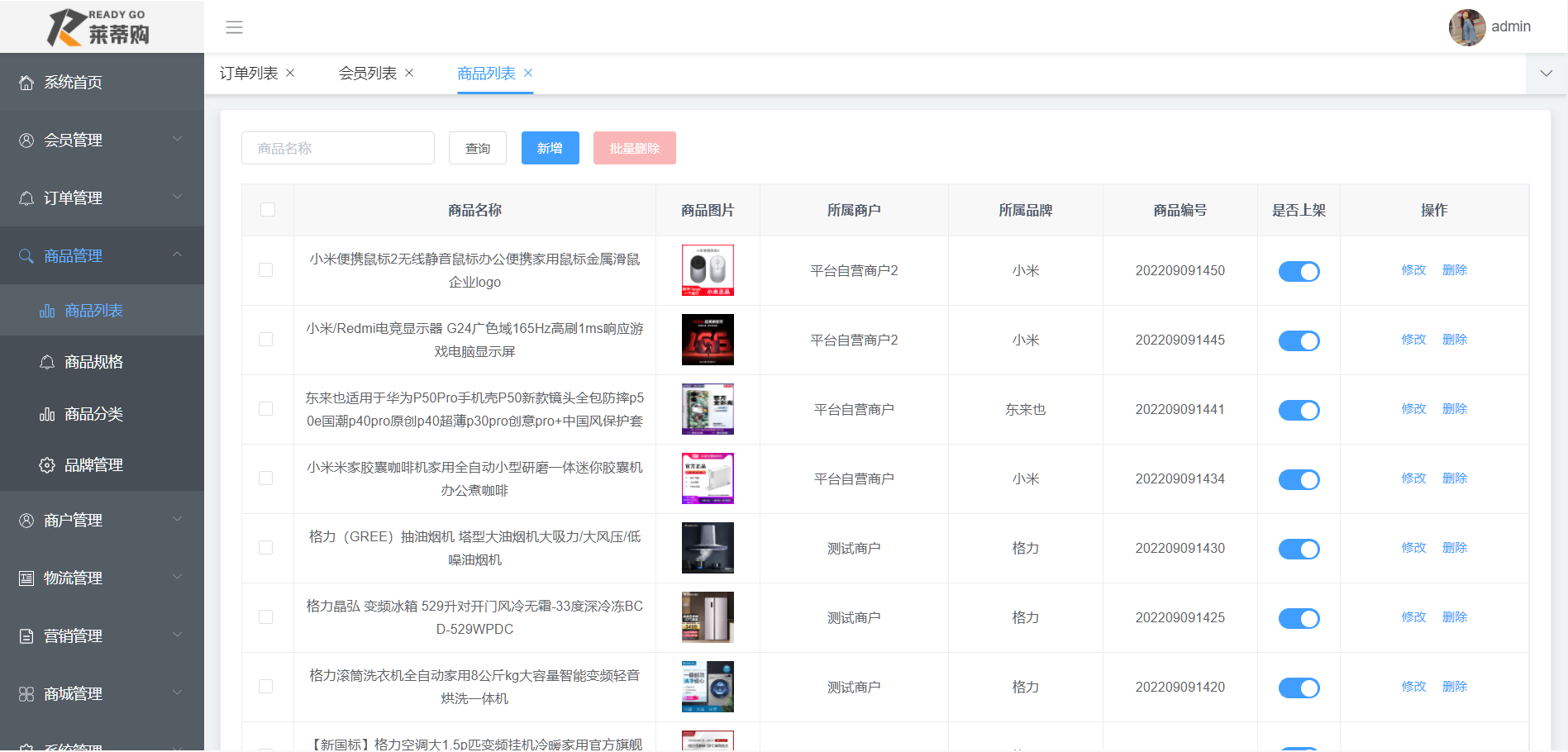Expand the 会员管理 menu chevron

tap(177, 140)
